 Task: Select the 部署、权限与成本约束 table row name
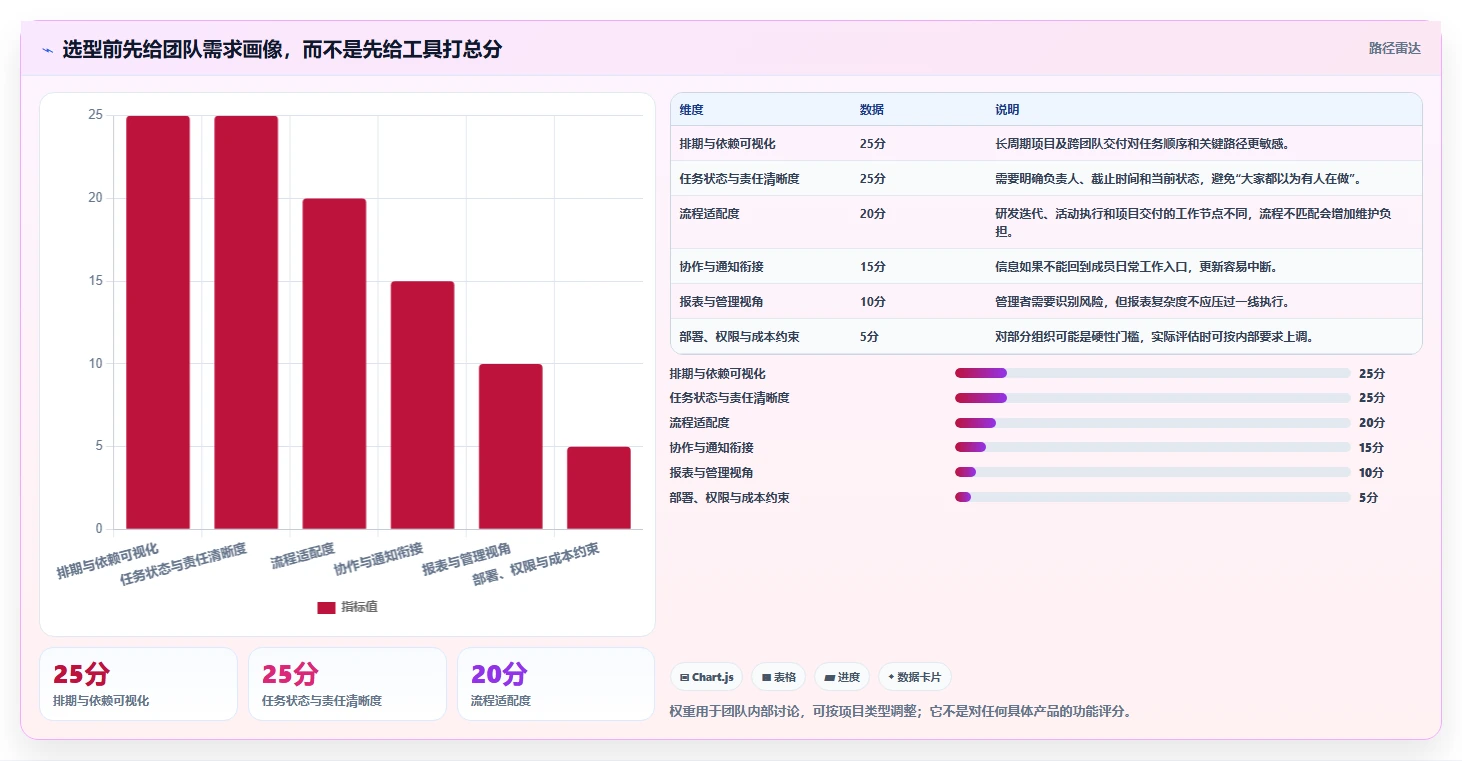pyautogui.click(x=739, y=337)
